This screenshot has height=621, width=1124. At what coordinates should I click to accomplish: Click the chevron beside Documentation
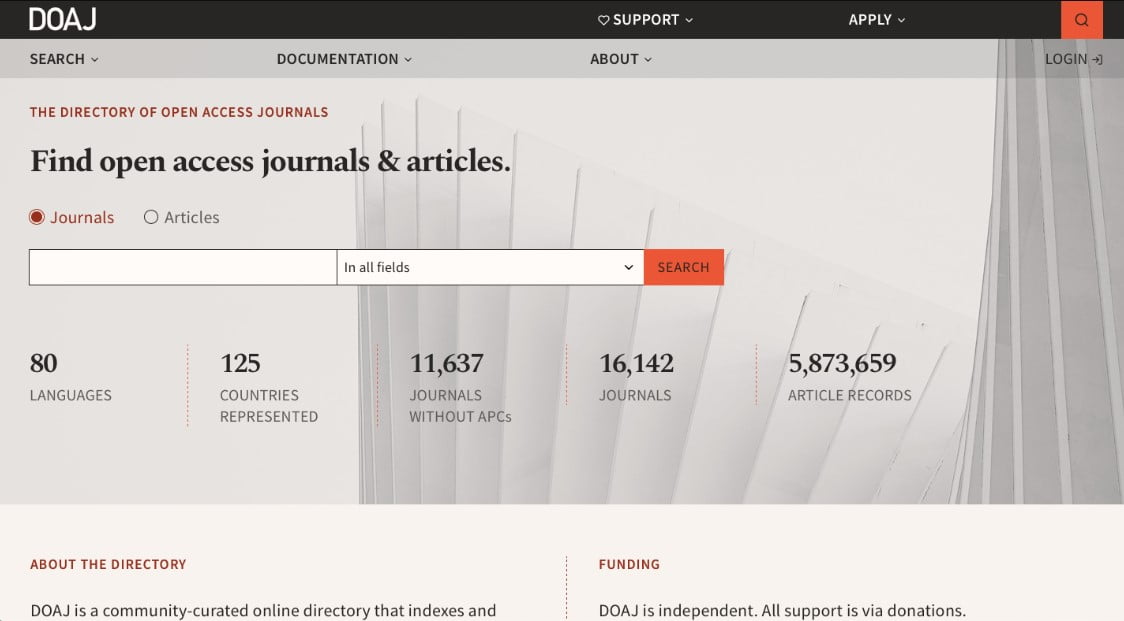pyautogui.click(x=408, y=60)
